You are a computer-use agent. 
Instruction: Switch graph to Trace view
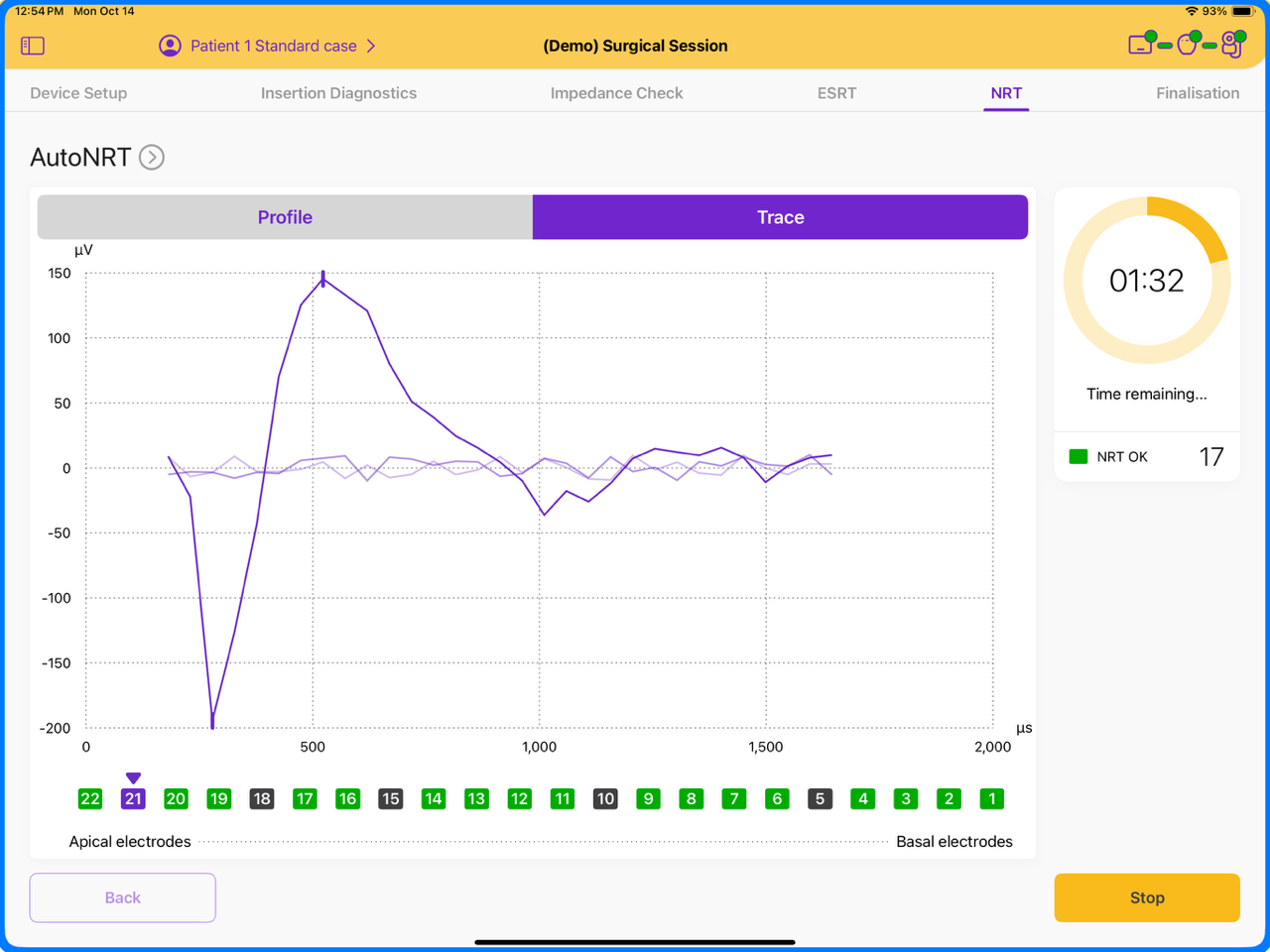point(780,217)
